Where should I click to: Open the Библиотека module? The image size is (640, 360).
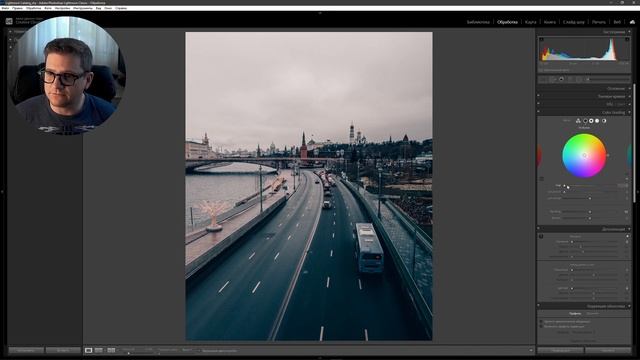tap(478, 22)
